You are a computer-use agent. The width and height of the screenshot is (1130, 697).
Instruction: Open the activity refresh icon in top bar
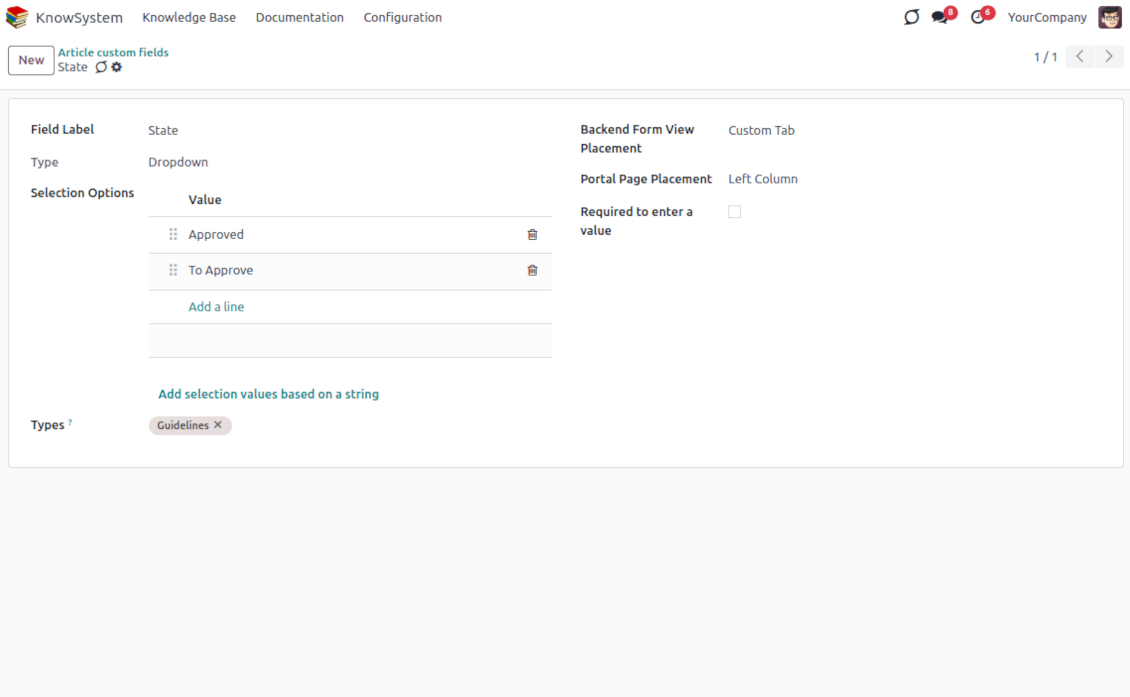tap(911, 17)
